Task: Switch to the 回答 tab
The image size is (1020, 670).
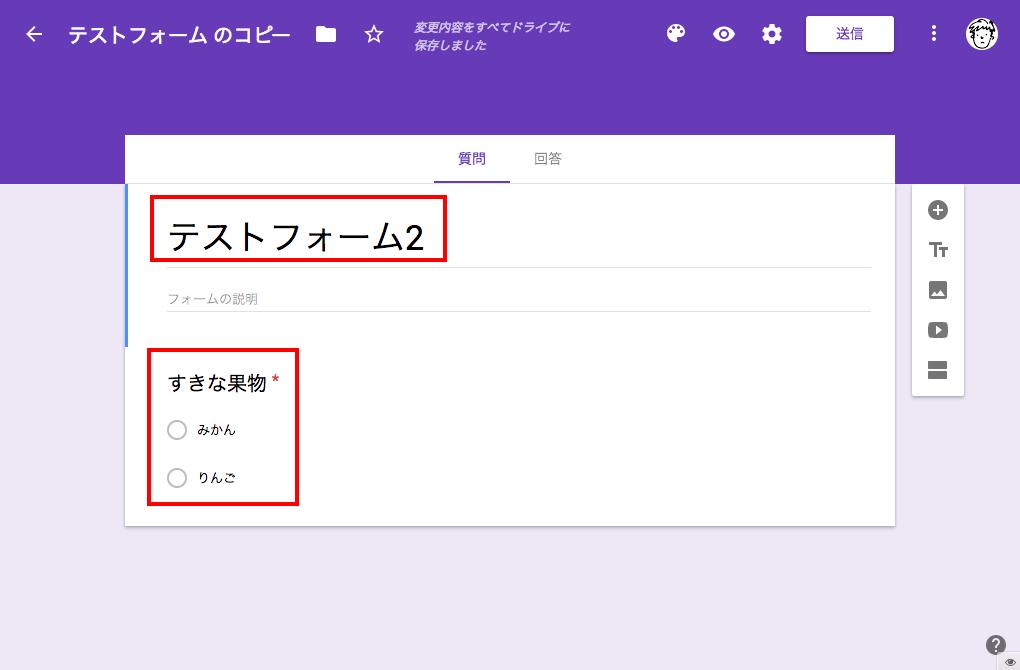Action: point(548,159)
